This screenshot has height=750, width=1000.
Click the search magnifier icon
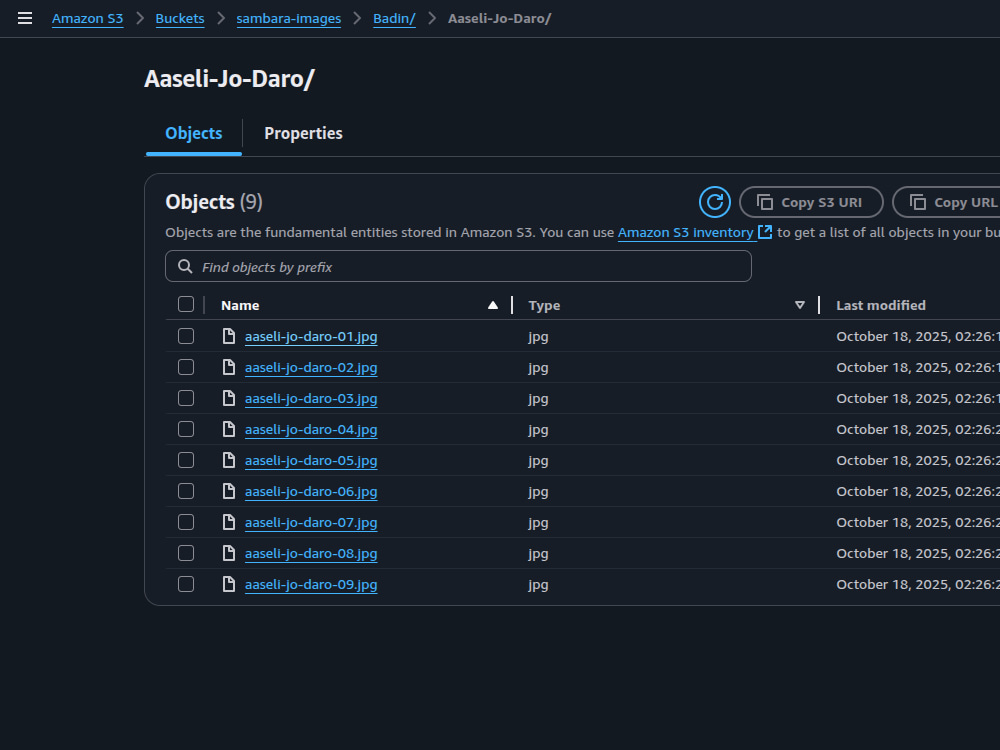pos(185,267)
